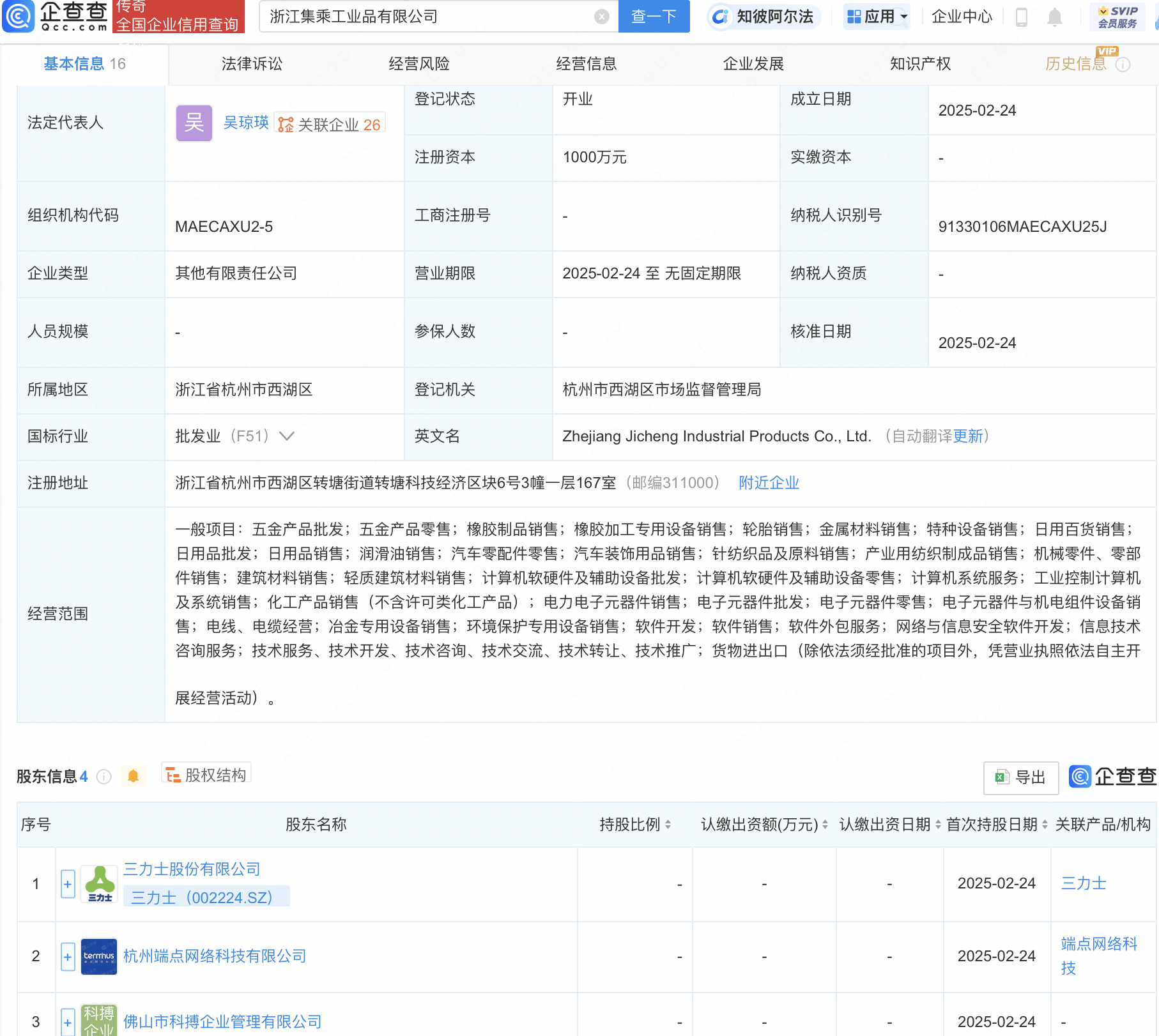Click organization code MAECAXU2-5

click(224, 227)
